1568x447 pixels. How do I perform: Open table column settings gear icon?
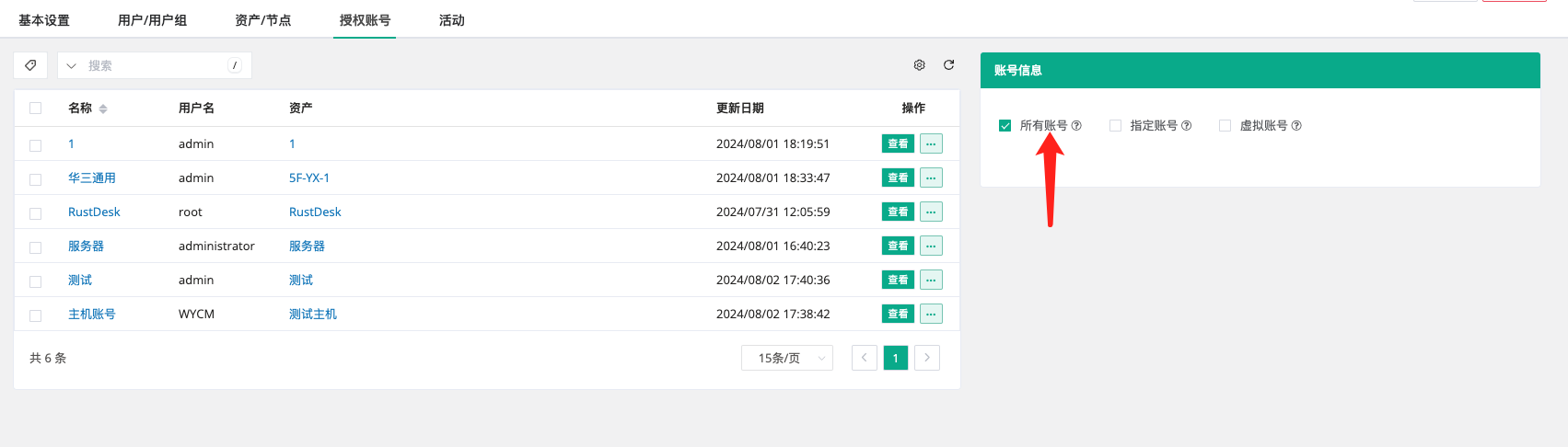tap(919, 65)
